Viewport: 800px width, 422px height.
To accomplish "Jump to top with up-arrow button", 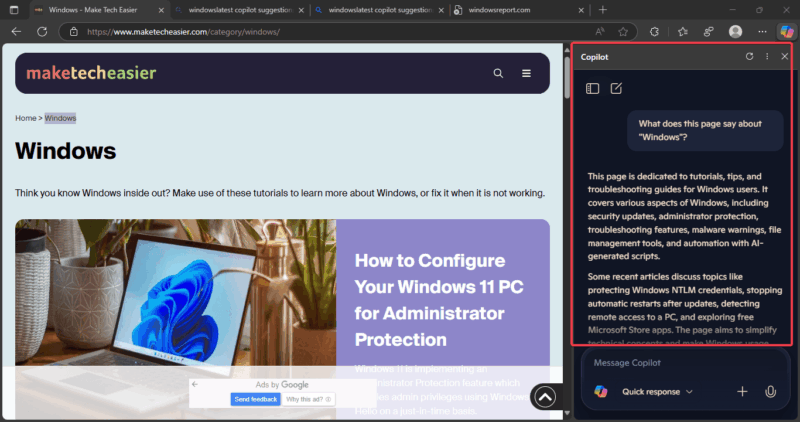I will pos(545,397).
